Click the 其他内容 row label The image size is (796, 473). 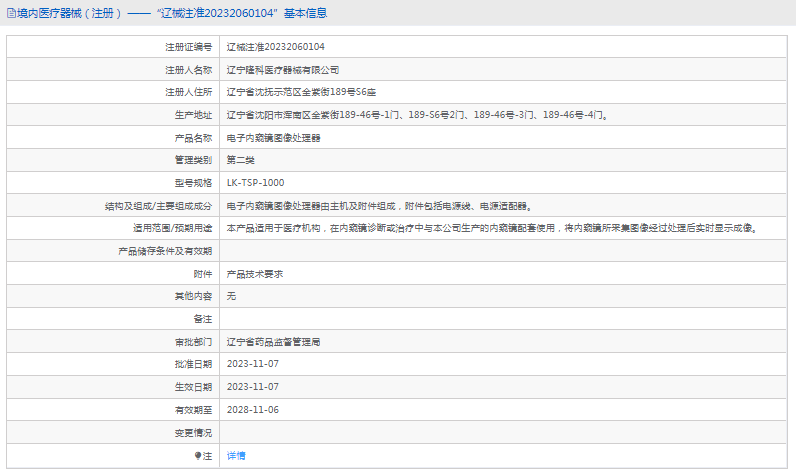pyautogui.click(x=193, y=296)
